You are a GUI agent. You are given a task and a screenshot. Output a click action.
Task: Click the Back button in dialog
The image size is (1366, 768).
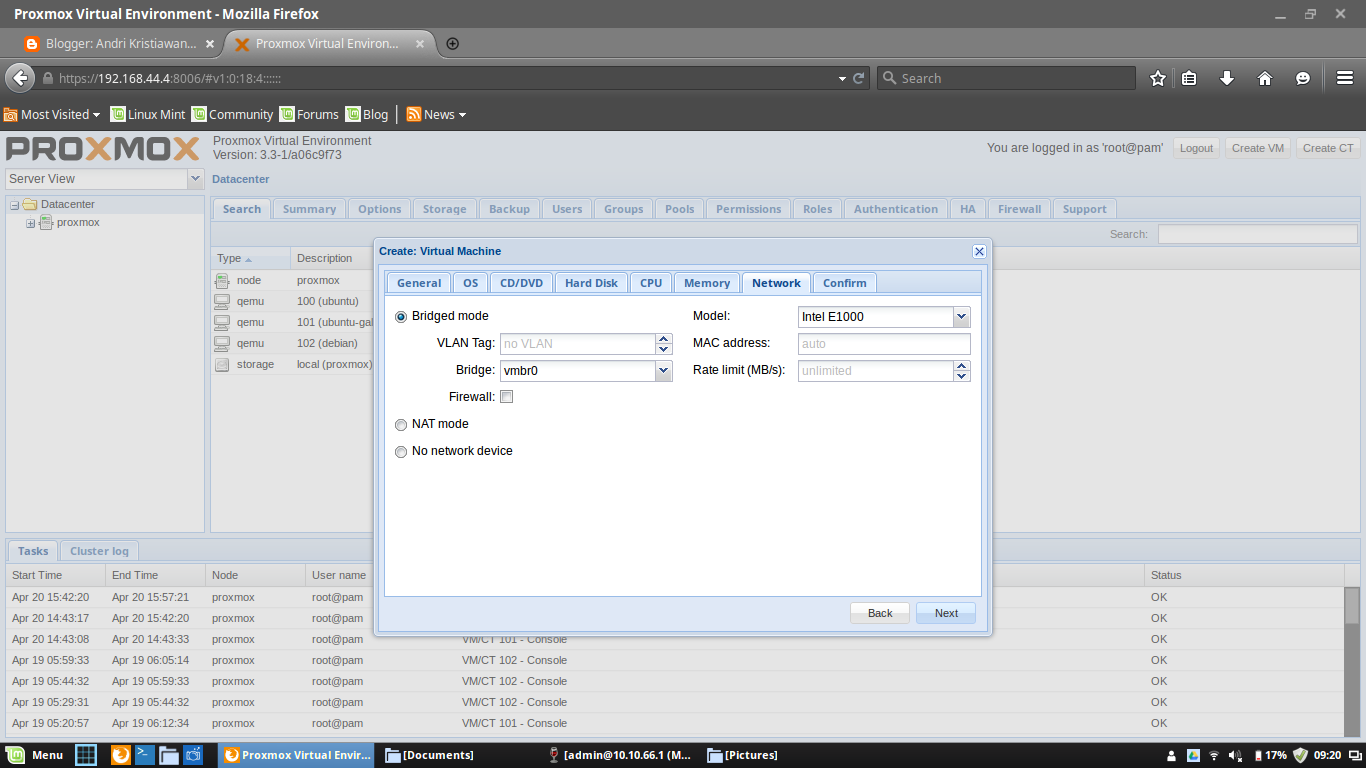(x=880, y=613)
